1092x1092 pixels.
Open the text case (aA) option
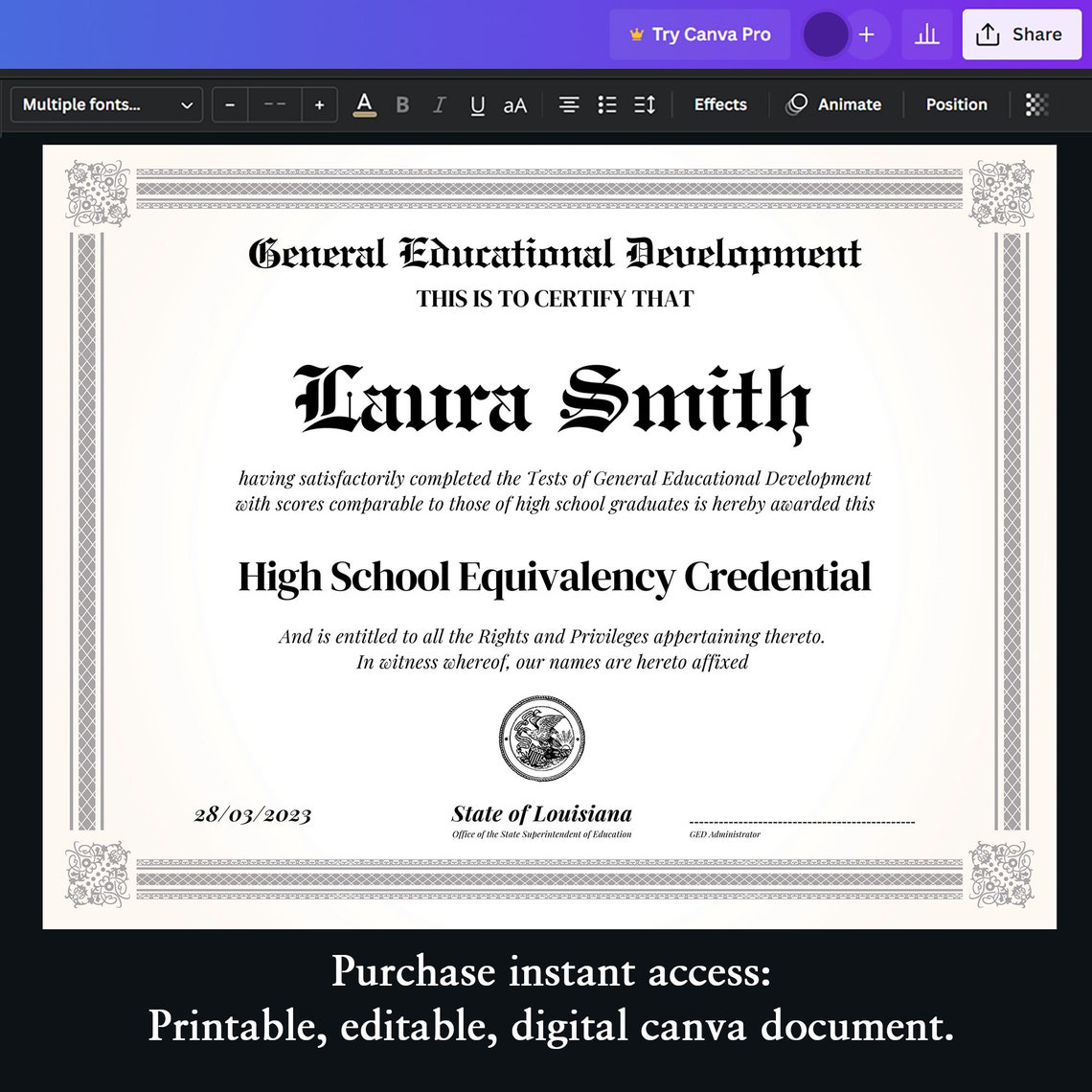click(x=515, y=104)
